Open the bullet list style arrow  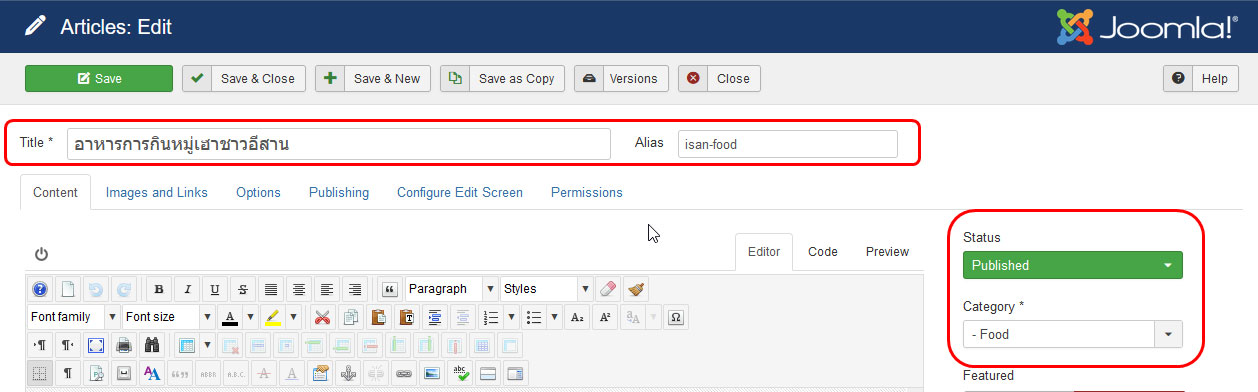[x=553, y=317]
